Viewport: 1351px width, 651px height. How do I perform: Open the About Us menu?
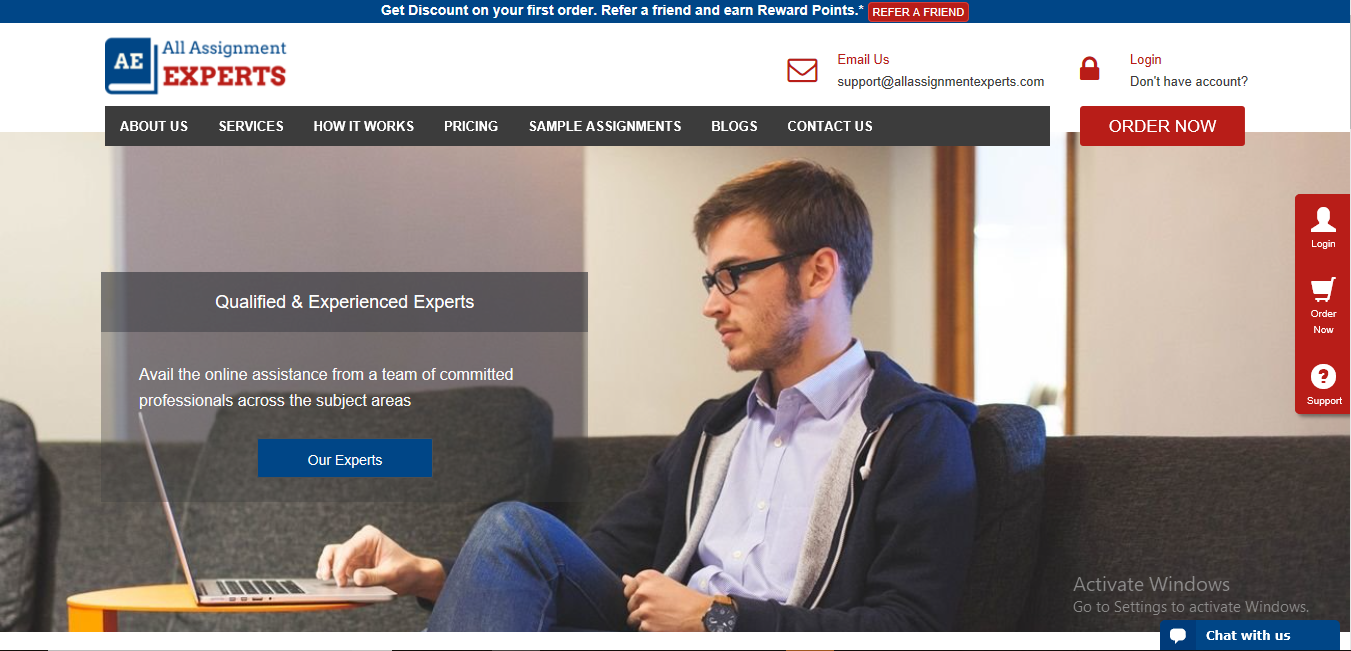tap(154, 126)
